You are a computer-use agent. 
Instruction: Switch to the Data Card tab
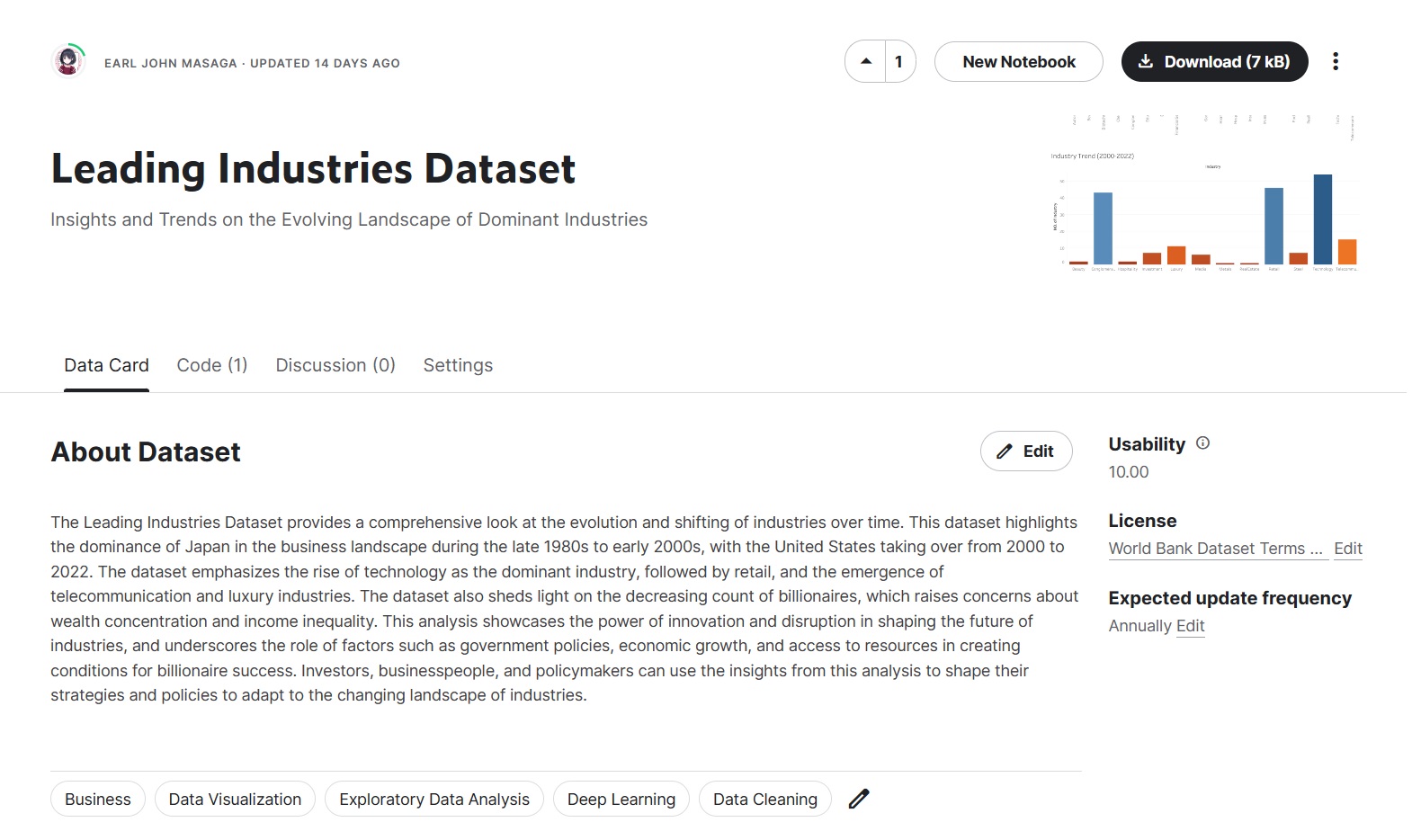coord(106,365)
